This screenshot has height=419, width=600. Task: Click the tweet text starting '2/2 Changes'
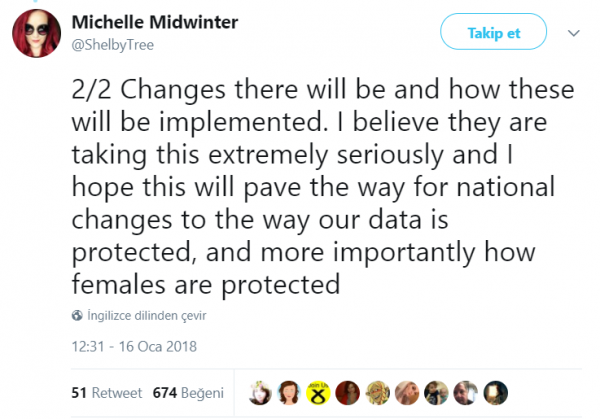323,187
